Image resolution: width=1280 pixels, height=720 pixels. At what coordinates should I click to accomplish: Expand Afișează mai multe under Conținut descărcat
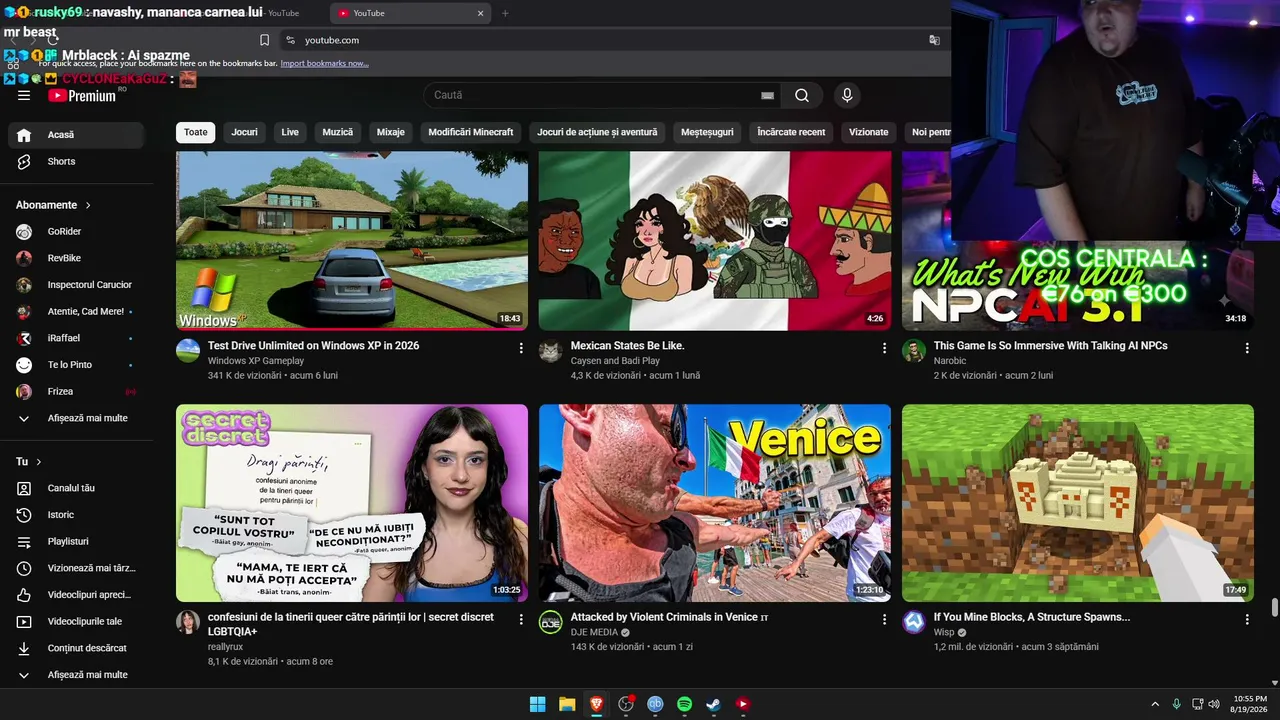[76, 675]
